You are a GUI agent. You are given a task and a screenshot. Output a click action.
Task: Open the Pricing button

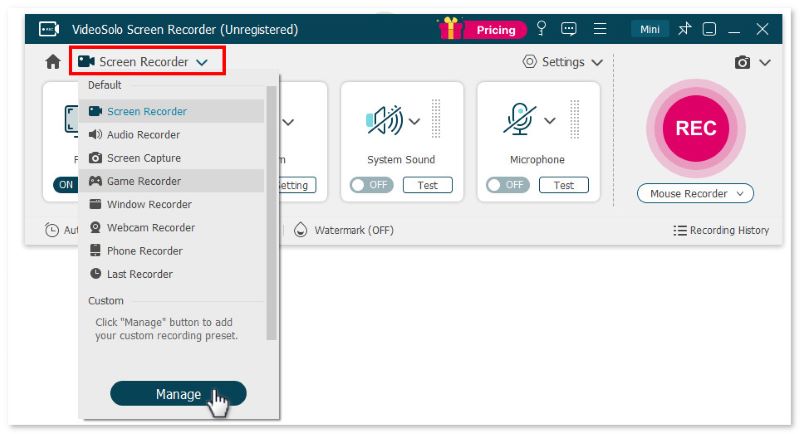pos(495,30)
